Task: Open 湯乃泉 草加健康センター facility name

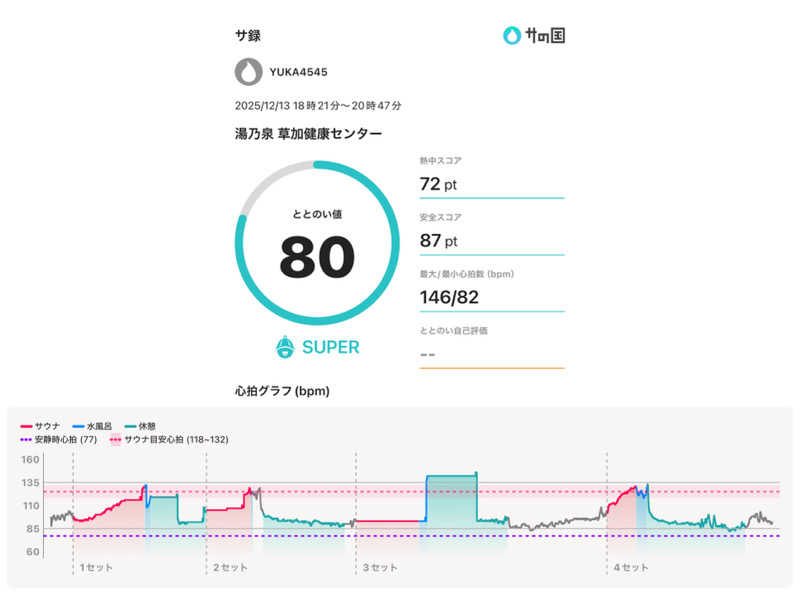Action: pyautogui.click(x=307, y=133)
